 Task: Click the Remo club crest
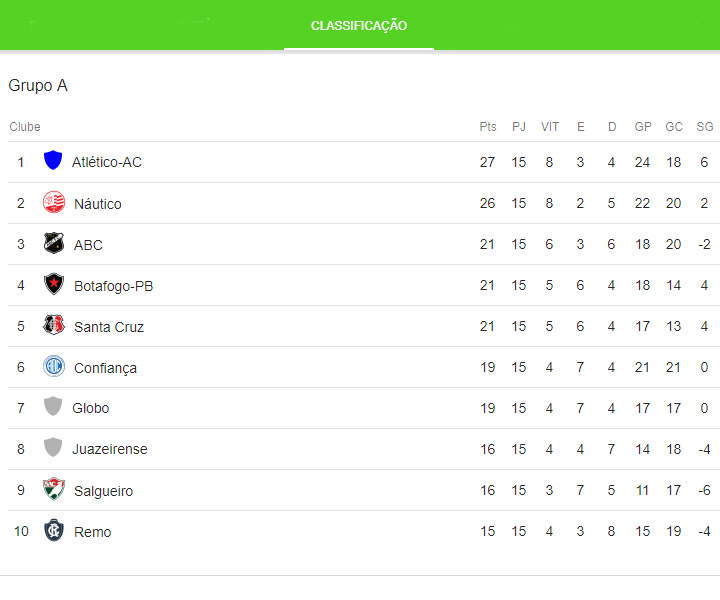tap(54, 531)
